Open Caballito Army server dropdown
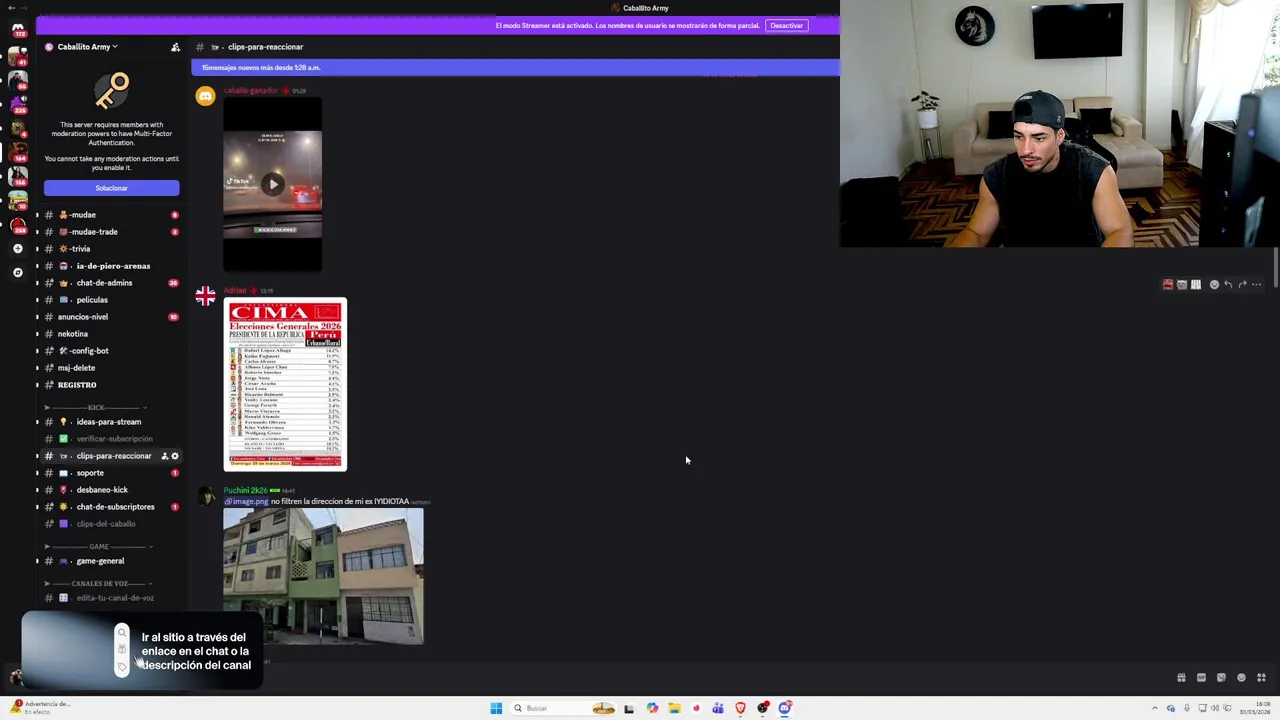 (x=87, y=47)
